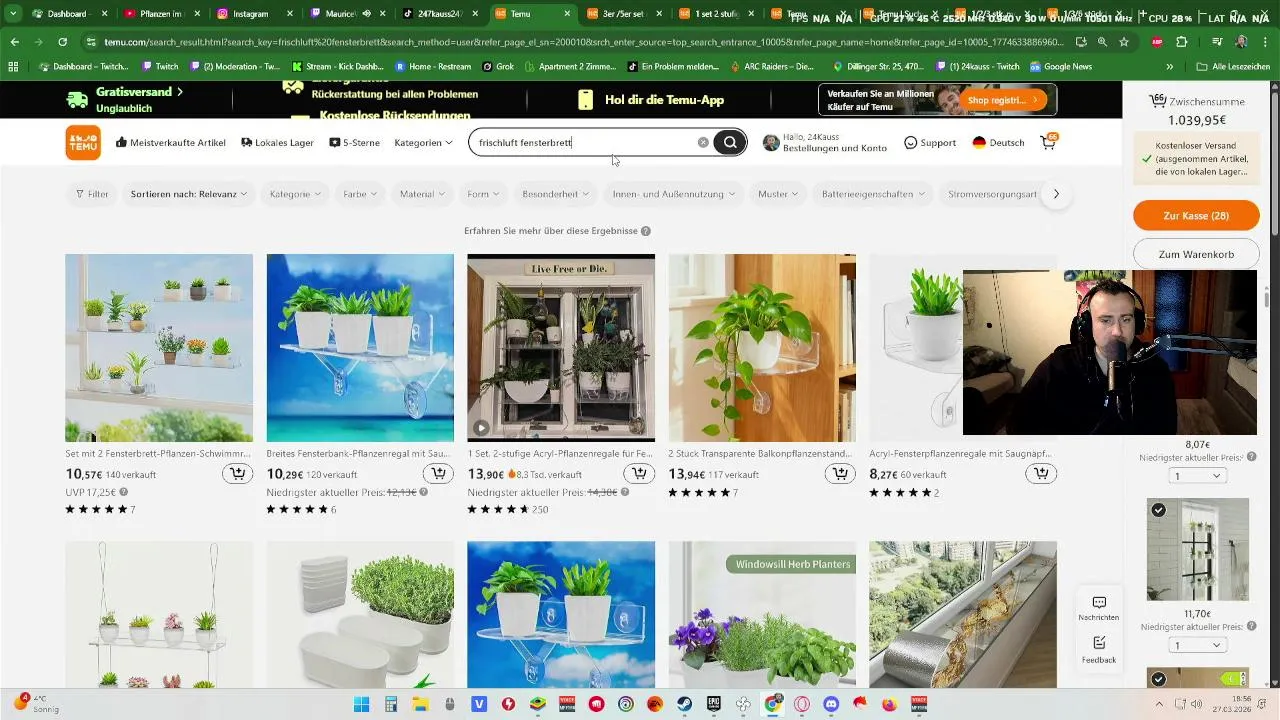Open Meistverkaufte Artikel

point(171,142)
